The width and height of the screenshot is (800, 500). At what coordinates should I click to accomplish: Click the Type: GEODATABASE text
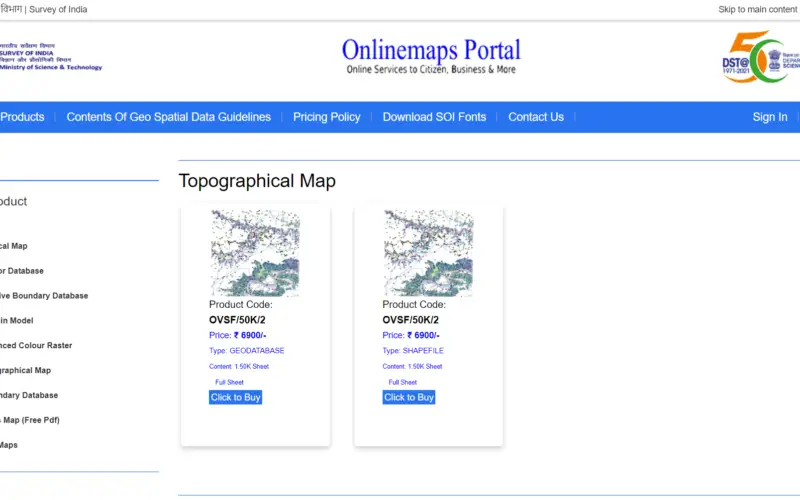[x=246, y=351]
